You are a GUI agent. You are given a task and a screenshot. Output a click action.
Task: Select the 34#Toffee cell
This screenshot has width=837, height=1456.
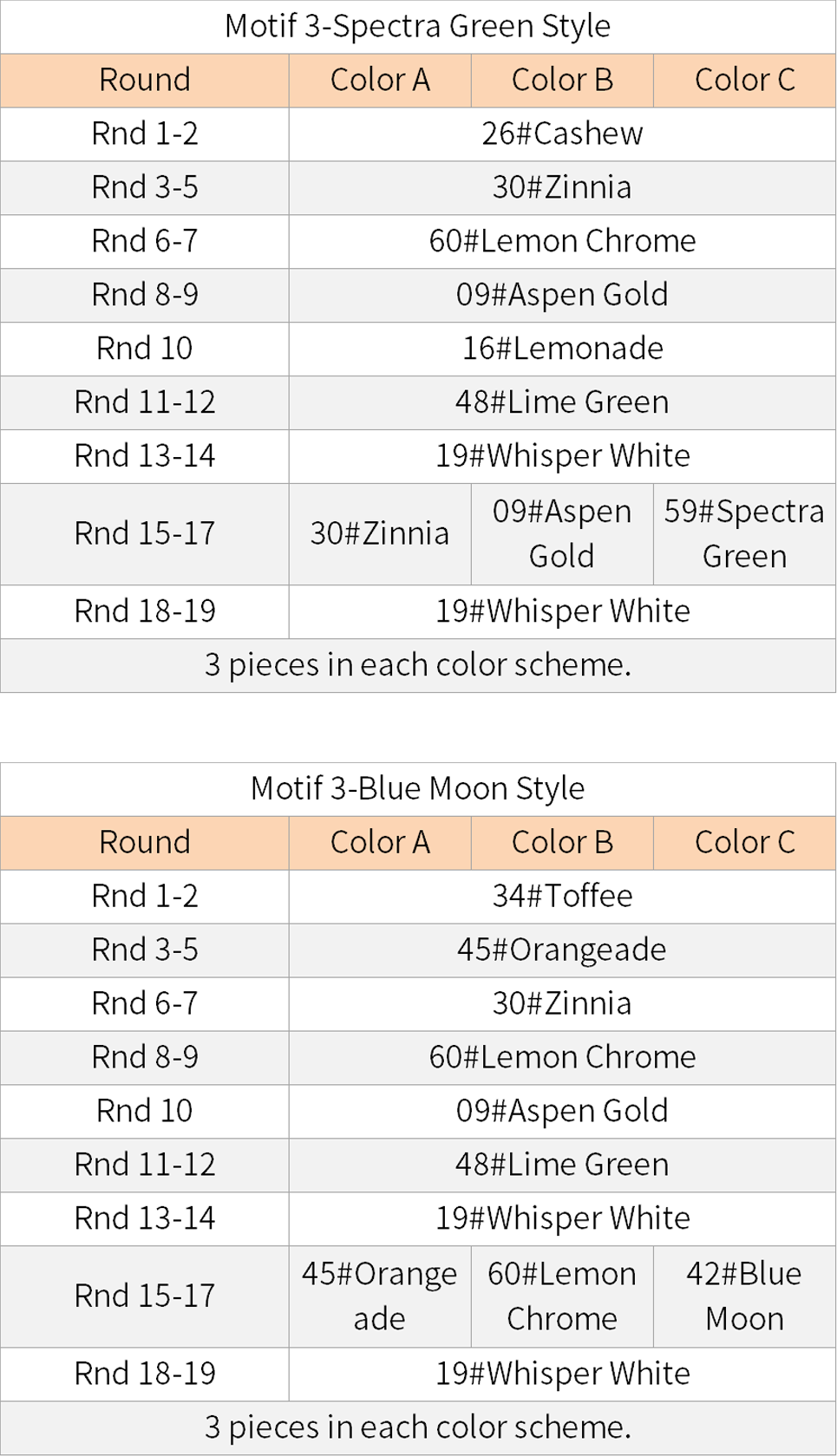click(562, 896)
